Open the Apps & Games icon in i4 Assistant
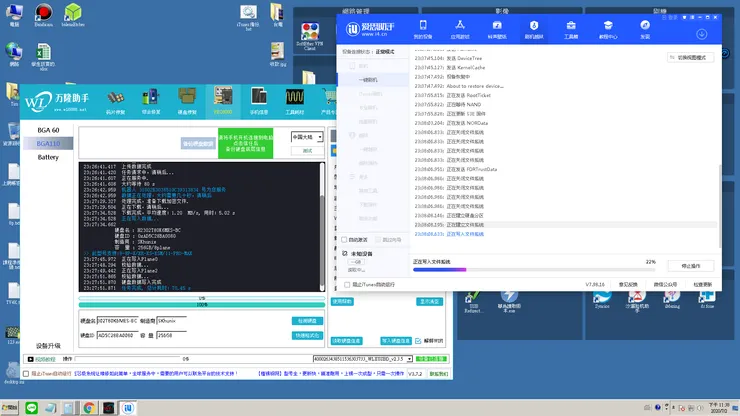740x416 pixels. pos(460,29)
